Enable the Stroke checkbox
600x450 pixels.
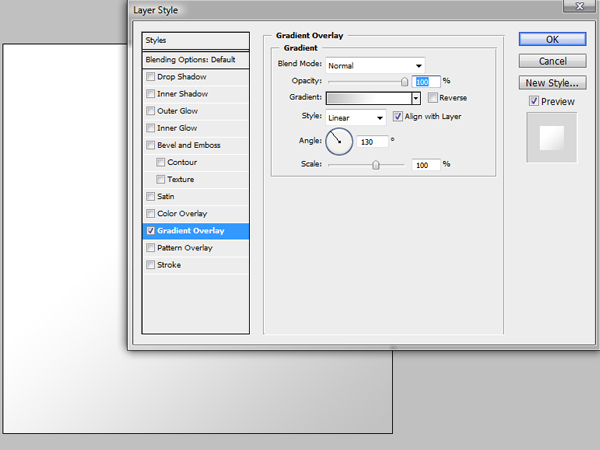150,265
